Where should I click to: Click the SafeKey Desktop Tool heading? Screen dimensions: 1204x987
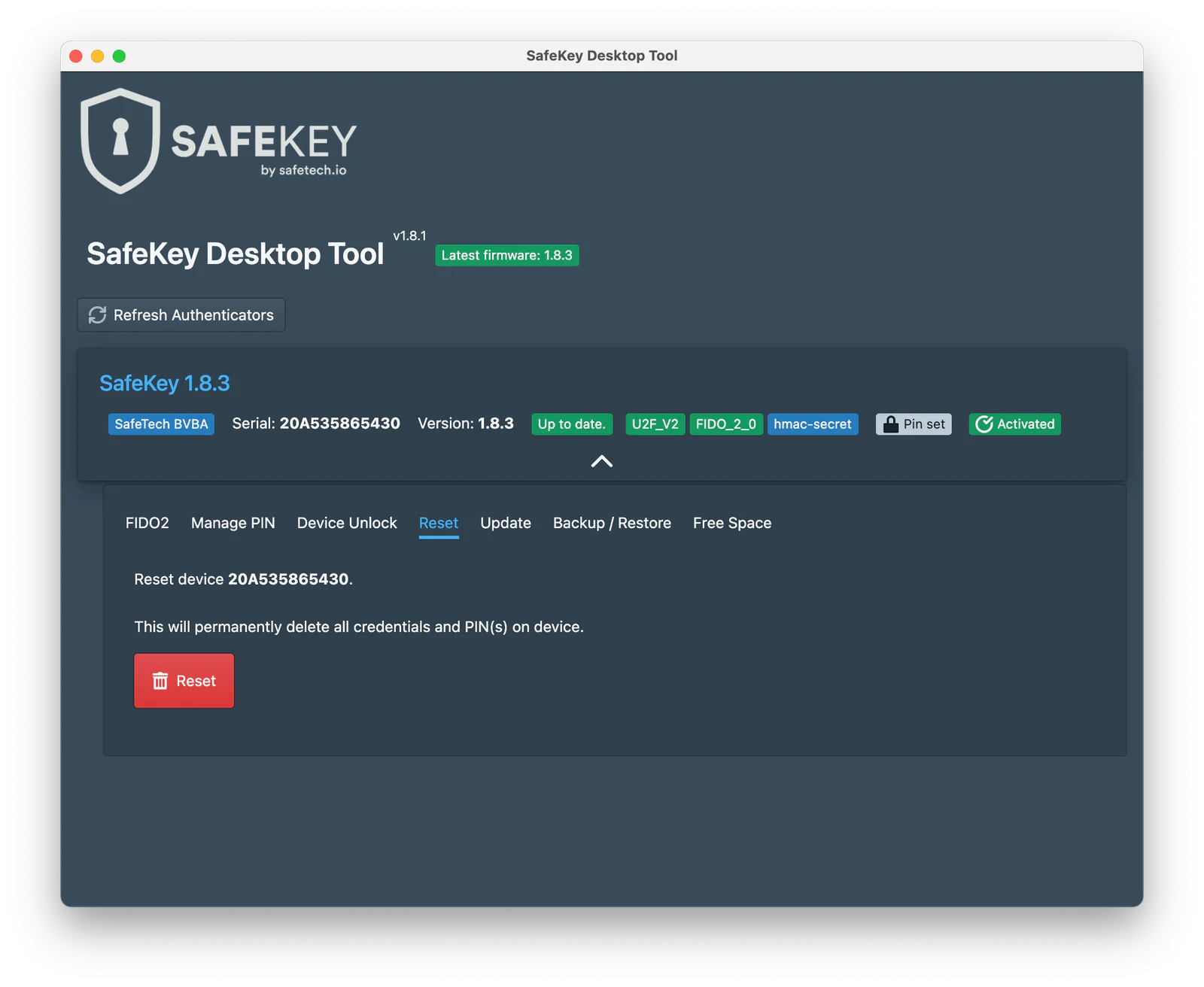click(236, 254)
